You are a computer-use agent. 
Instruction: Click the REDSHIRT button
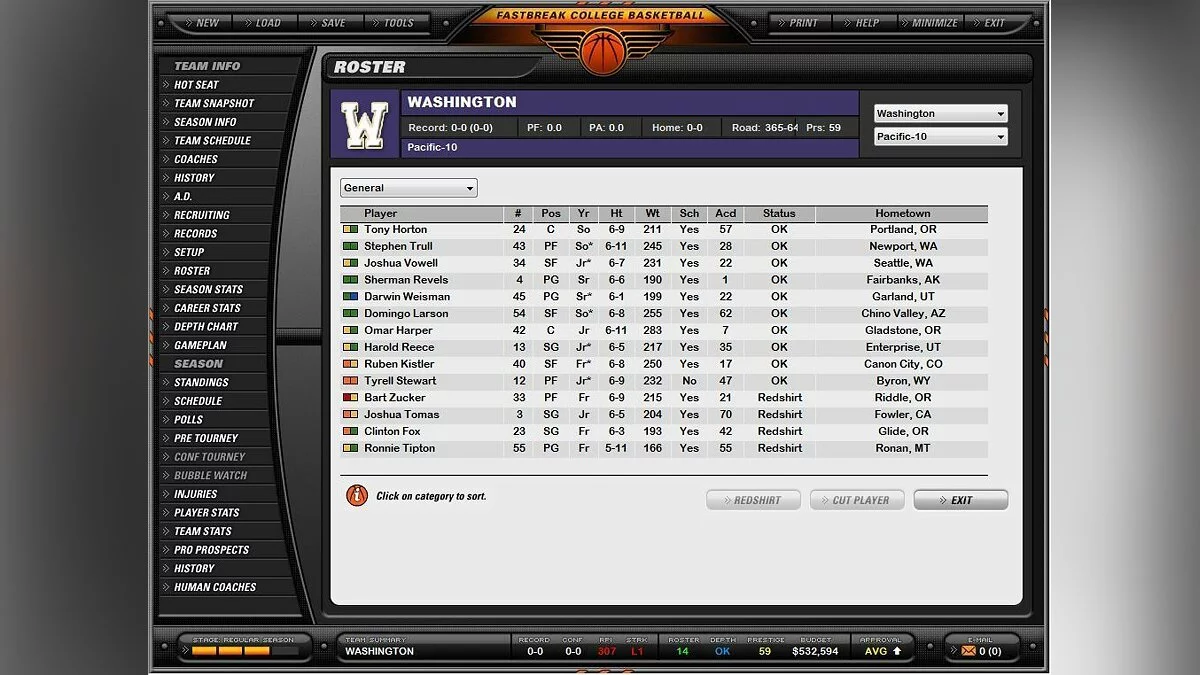pos(753,500)
